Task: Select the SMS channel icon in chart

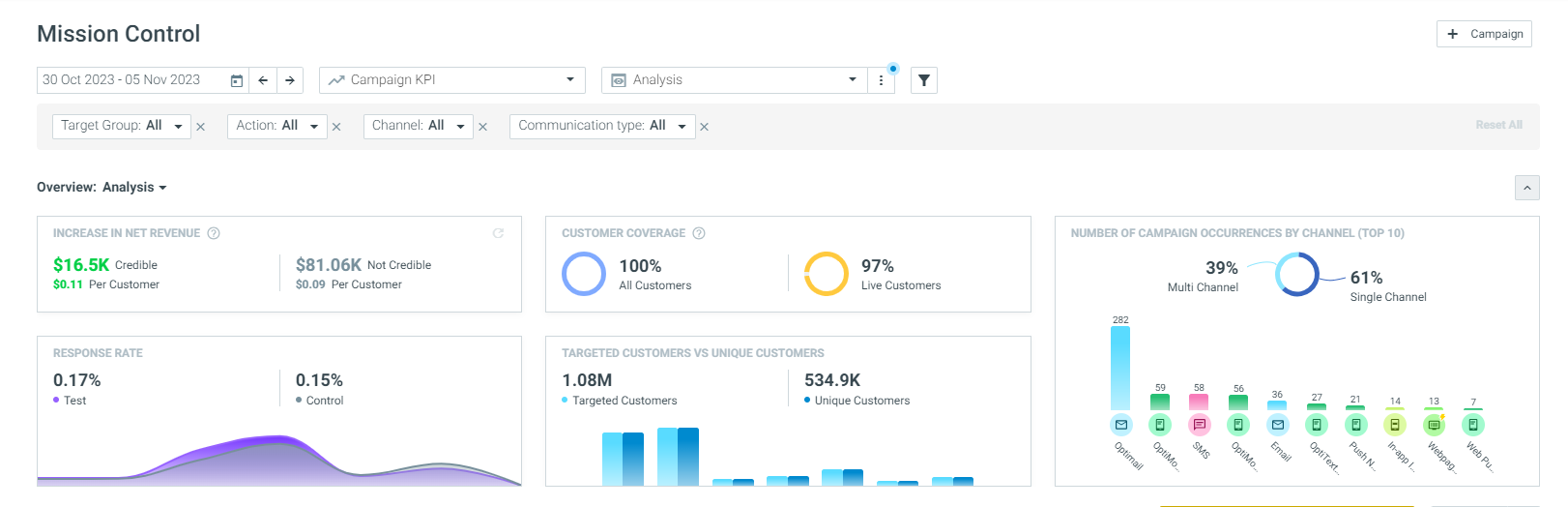Action: 1199,425
